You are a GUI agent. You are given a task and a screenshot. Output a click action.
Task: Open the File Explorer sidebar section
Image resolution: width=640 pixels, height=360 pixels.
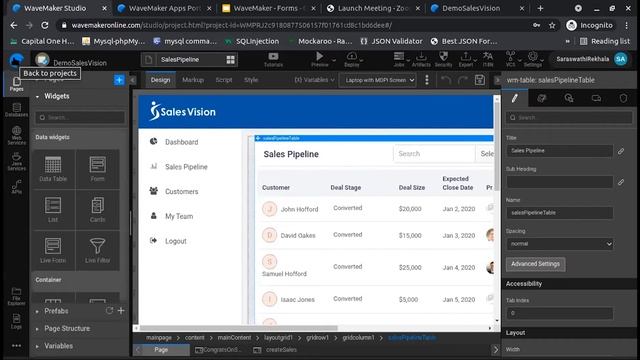tap(16, 296)
